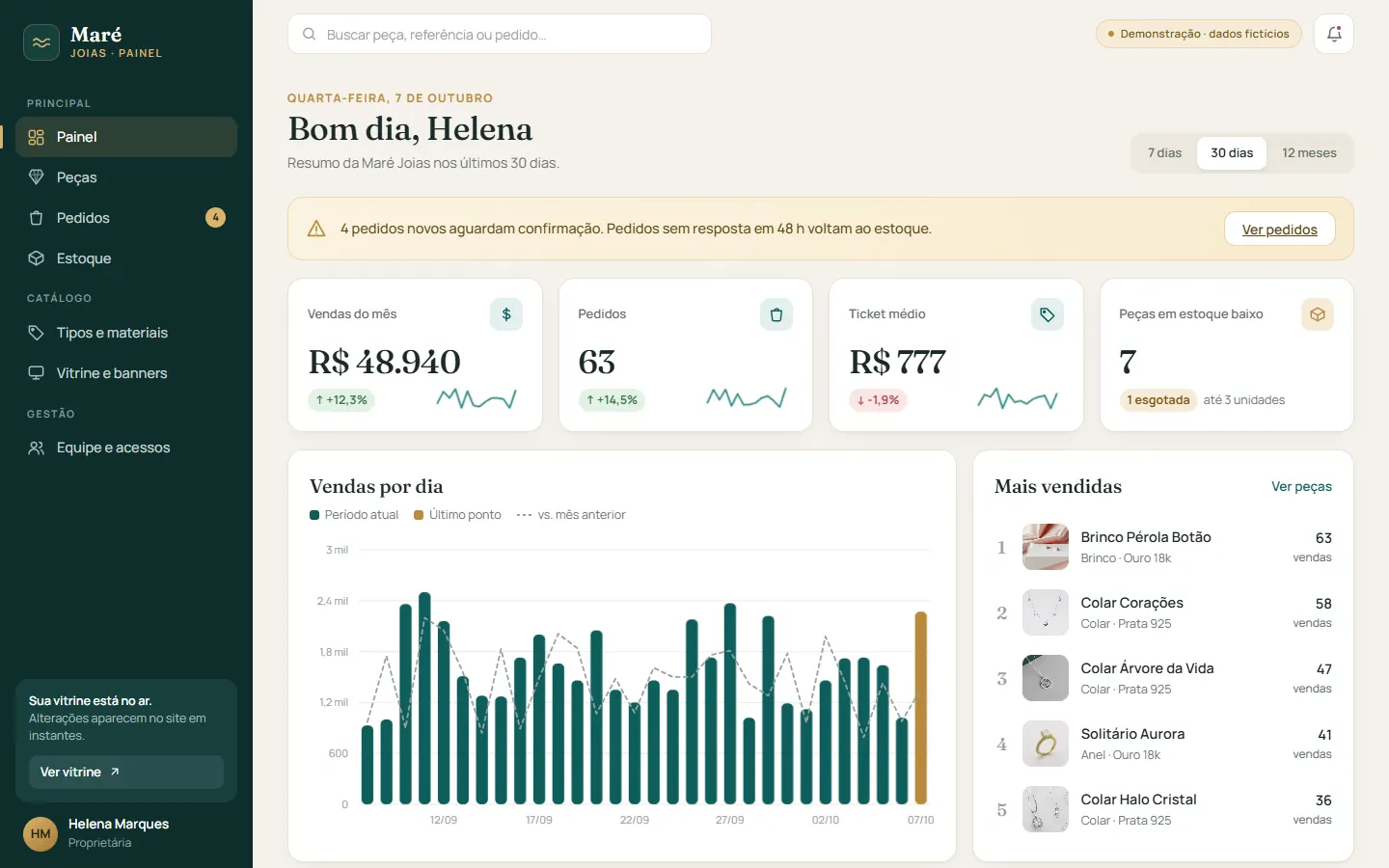Click the Maré wave logo icon
The height and width of the screenshot is (868, 1389).
41,42
